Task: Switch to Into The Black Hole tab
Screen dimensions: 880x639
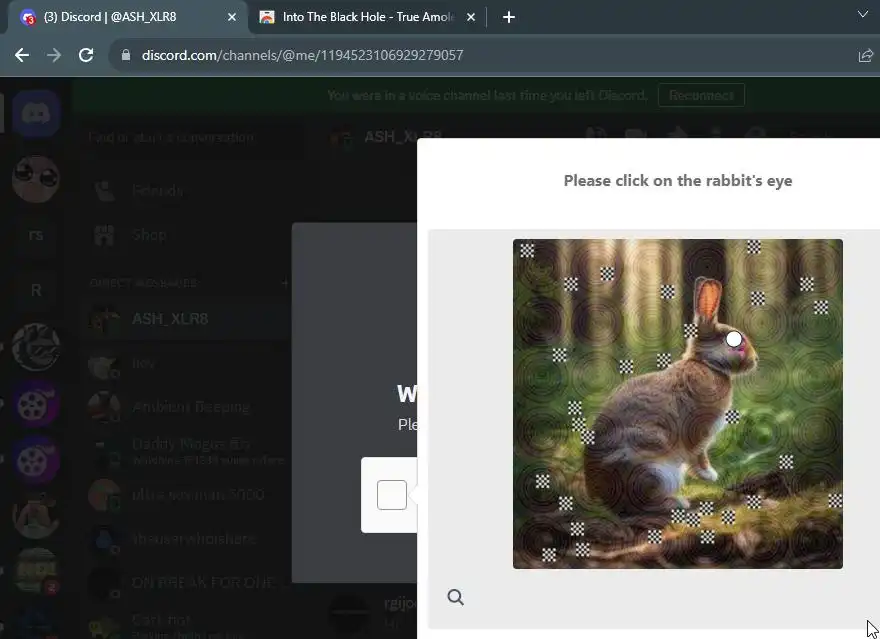Action: (x=368, y=17)
